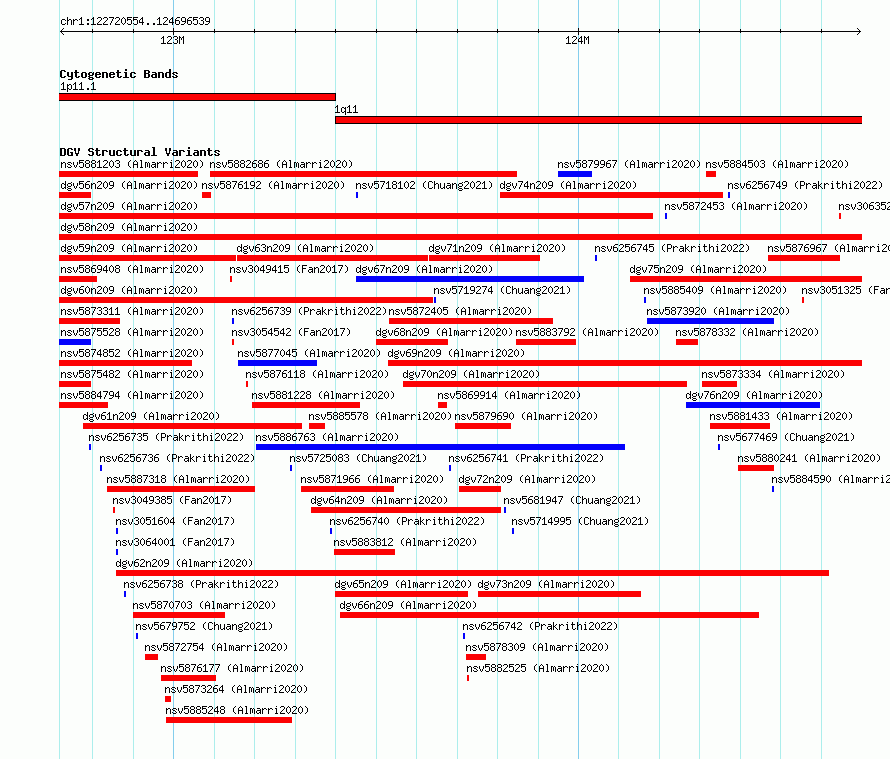Viewport: 890px width, 759px height.
Task: Open dgv71n209 (Almarri2020) variant
Action: [x=484, y=258]
